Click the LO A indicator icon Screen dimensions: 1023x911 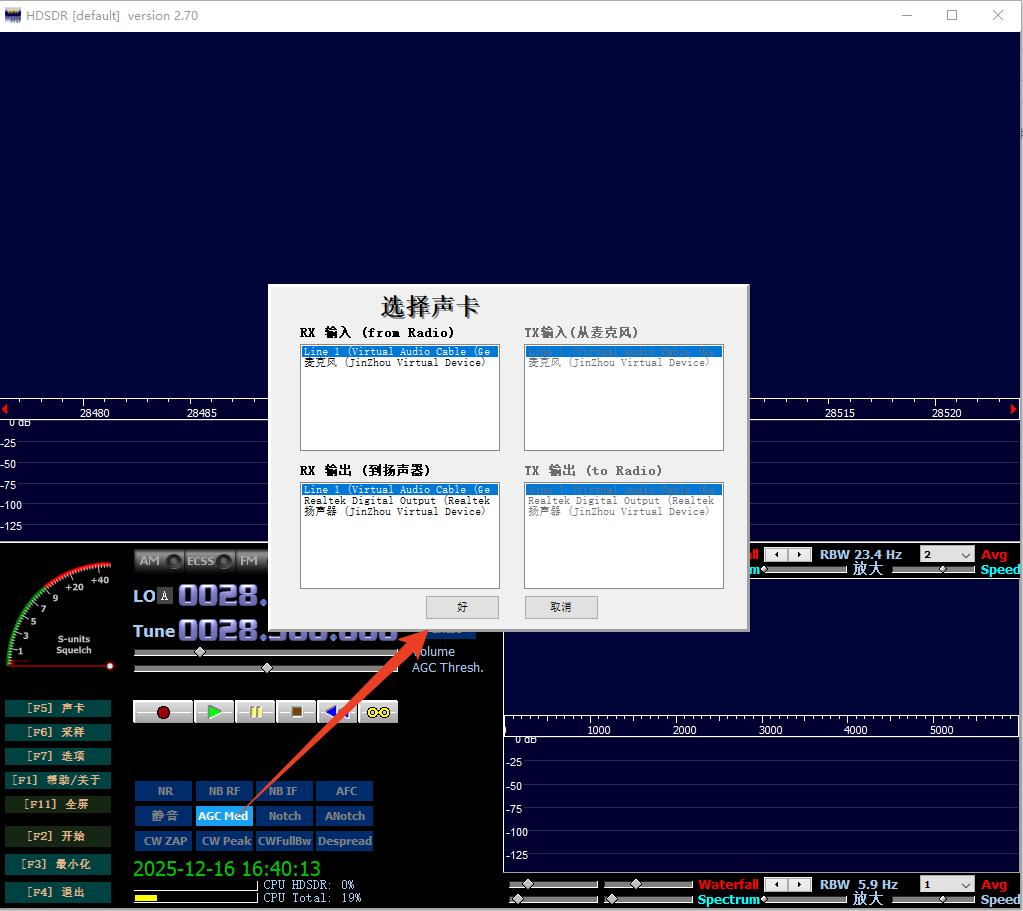(x=165, y=596)
